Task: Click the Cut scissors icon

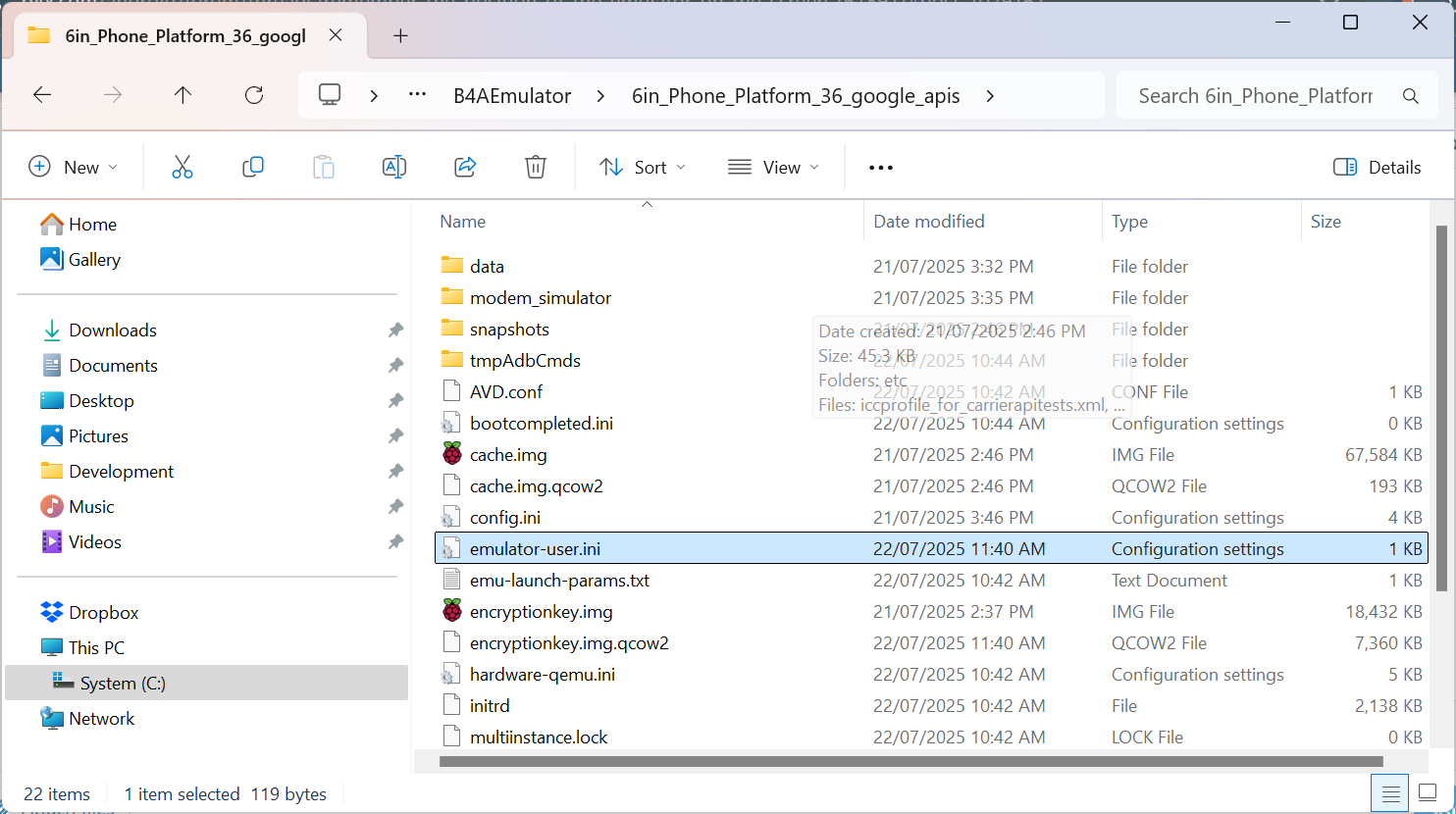Action: [182, 167]
